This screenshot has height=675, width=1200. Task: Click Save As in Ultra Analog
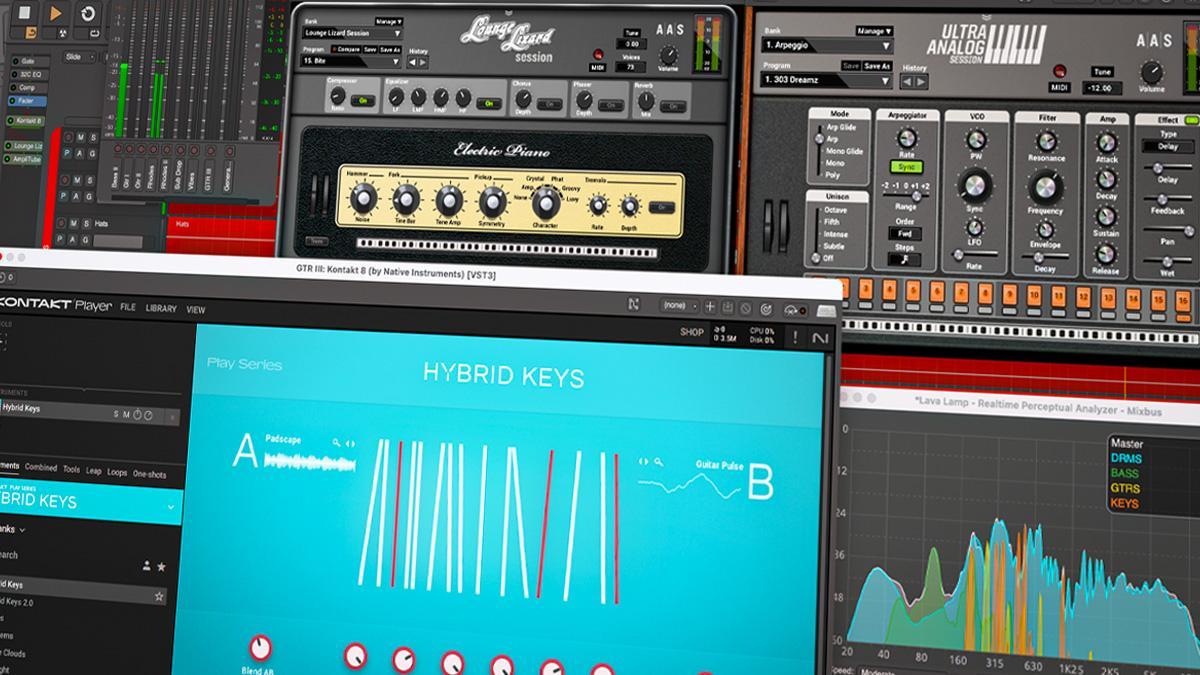(876, 66)
